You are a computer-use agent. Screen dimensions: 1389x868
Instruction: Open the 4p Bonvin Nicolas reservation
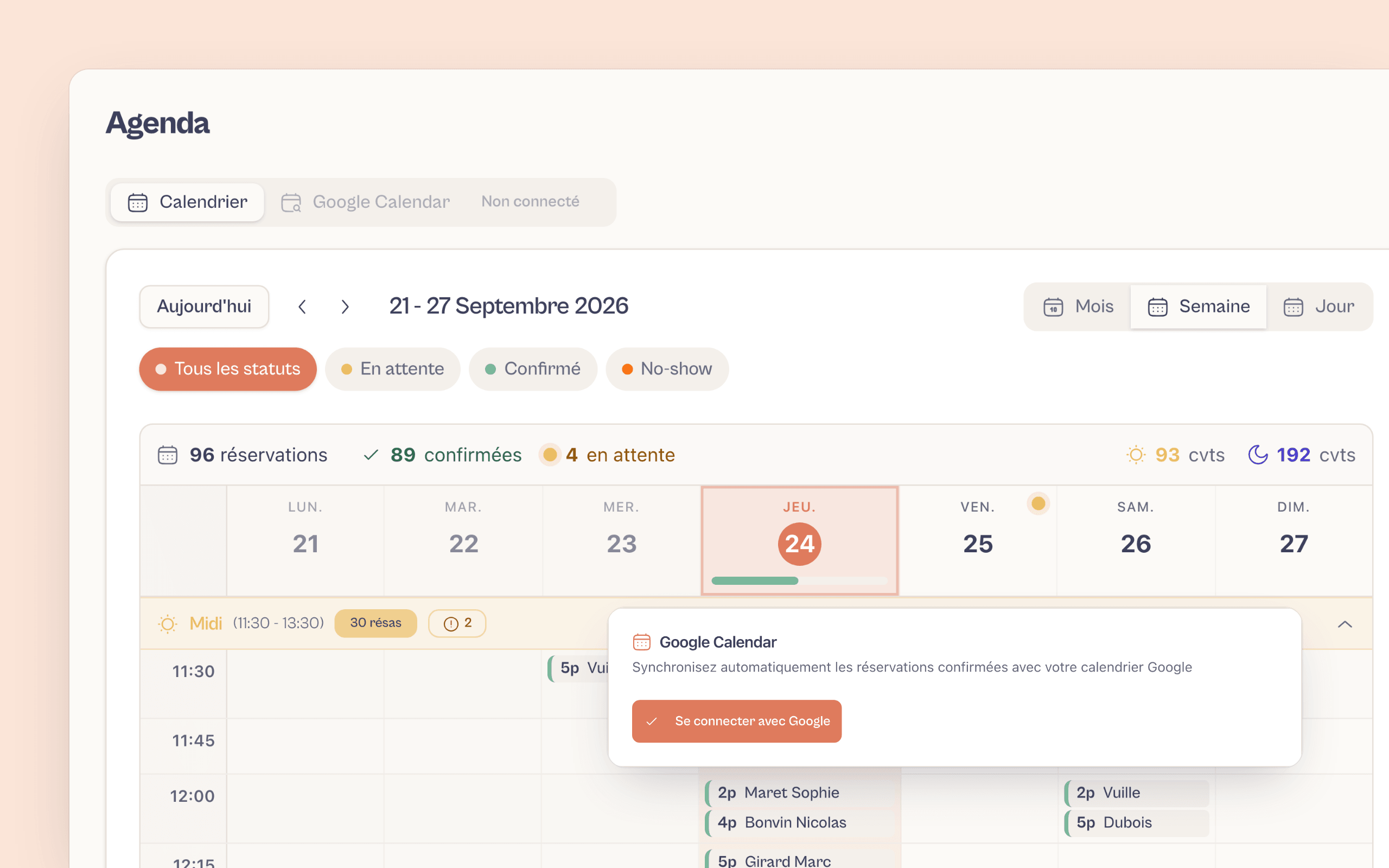[800, 822]
